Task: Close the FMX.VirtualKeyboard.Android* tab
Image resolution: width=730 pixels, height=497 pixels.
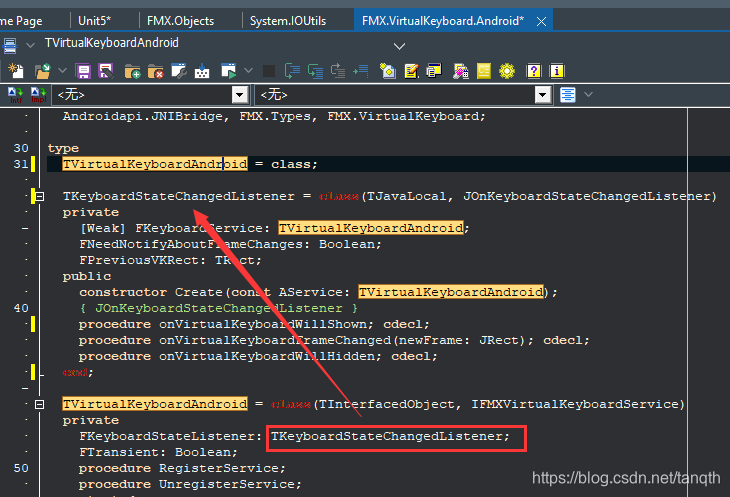Action: [x=541, y=21]
